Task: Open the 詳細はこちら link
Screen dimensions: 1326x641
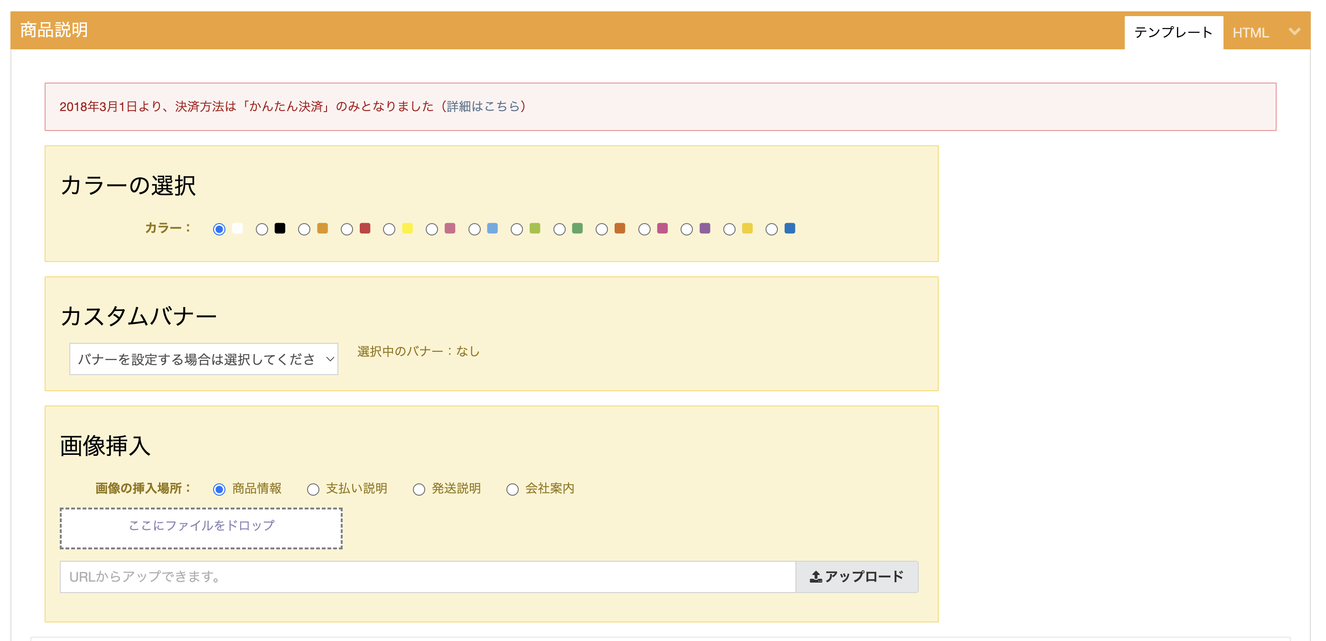Action: [483, 106]
